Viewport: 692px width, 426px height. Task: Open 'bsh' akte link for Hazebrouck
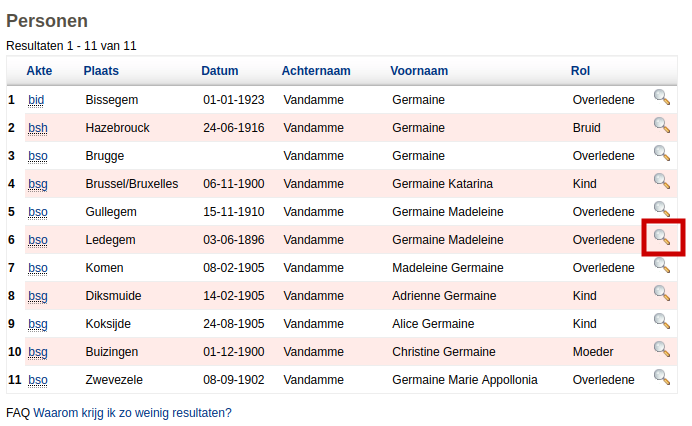coord(38,128)
